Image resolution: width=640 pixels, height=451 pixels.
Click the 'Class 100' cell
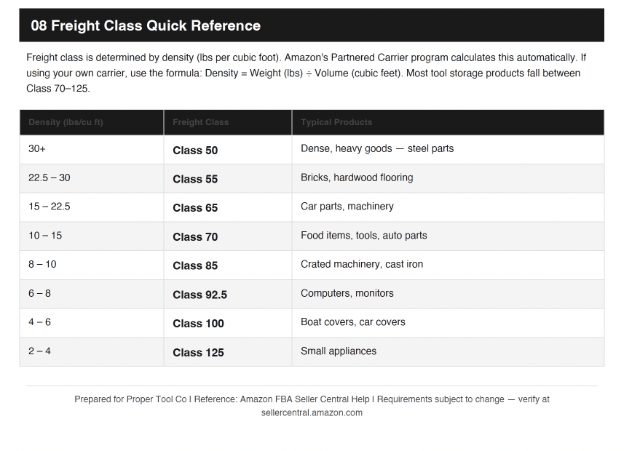coord(228,323)
